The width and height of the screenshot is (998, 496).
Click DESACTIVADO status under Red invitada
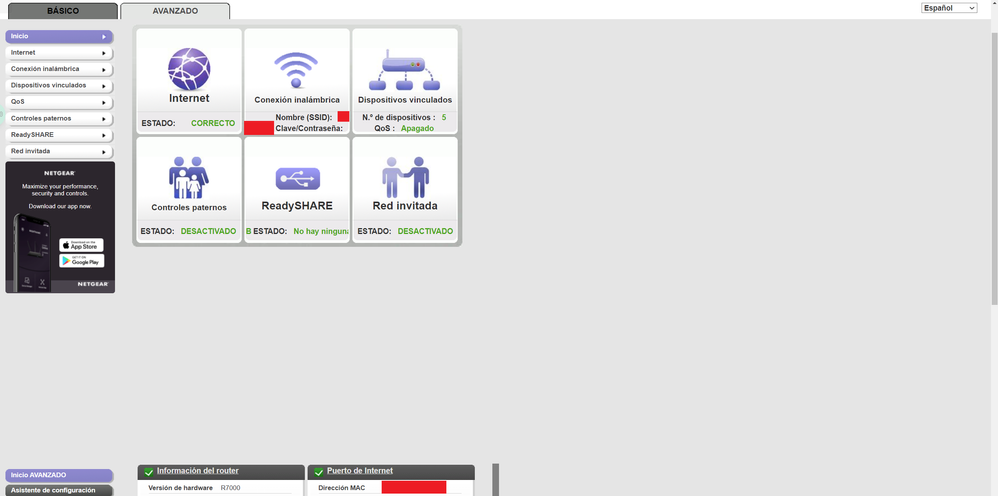pyautogui.click(x=425, y=232)
